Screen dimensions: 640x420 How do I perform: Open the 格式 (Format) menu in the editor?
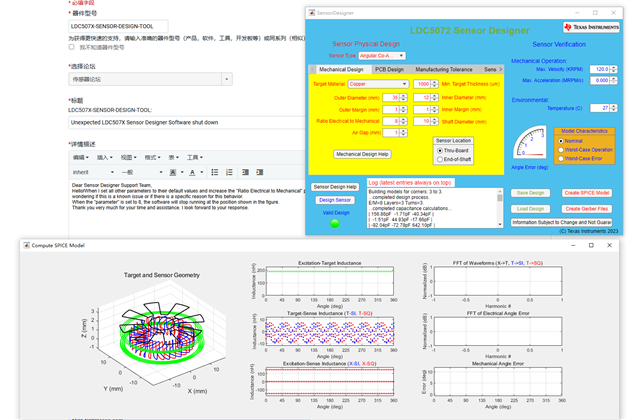(152, 157)
